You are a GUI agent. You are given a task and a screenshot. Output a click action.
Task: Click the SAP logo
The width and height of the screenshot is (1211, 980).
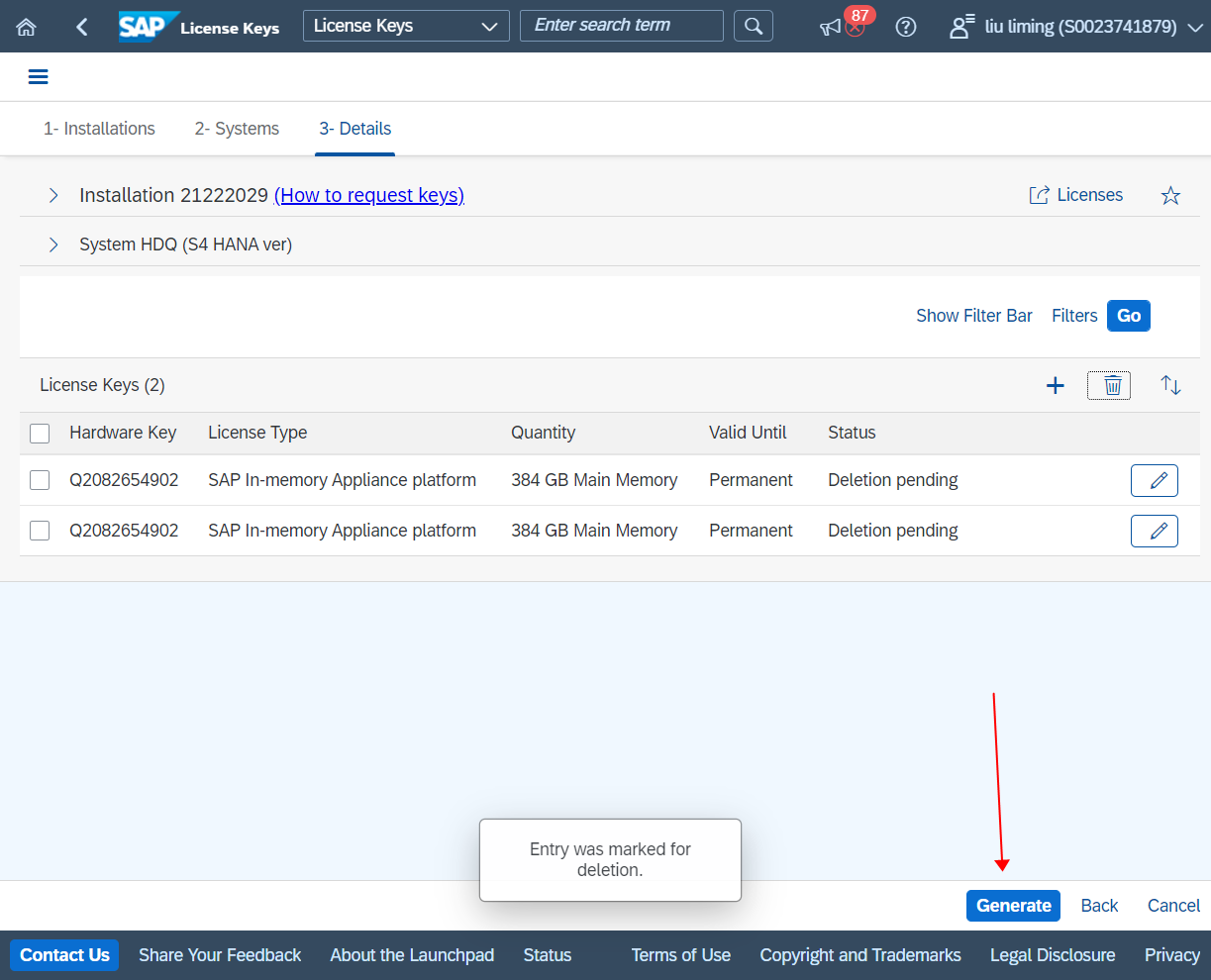[x=148, y=27]
